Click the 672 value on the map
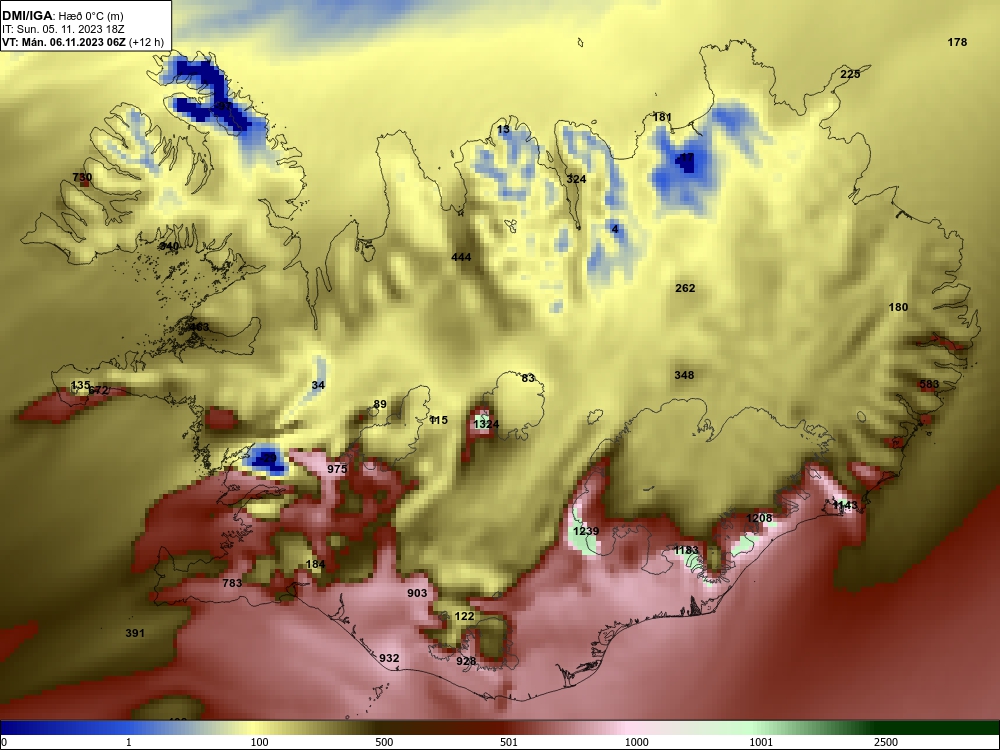1000x750 pixels. [99, 390]
